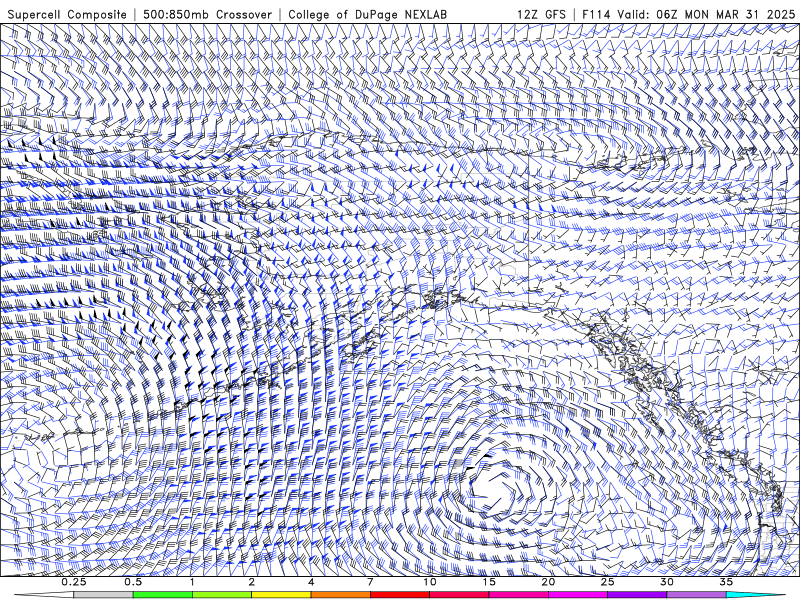800x600 pixels.
Task: Click the bright green 0.5–1 color bar segment
Action: click(x=162, y=595)
